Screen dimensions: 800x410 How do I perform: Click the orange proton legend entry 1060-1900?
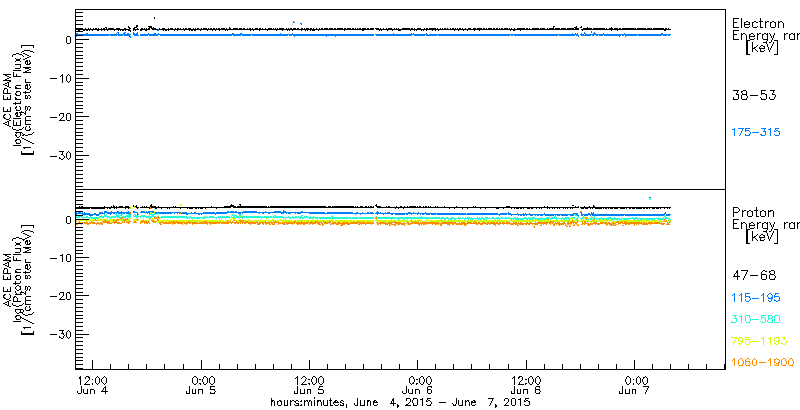[x=763, y=363]
